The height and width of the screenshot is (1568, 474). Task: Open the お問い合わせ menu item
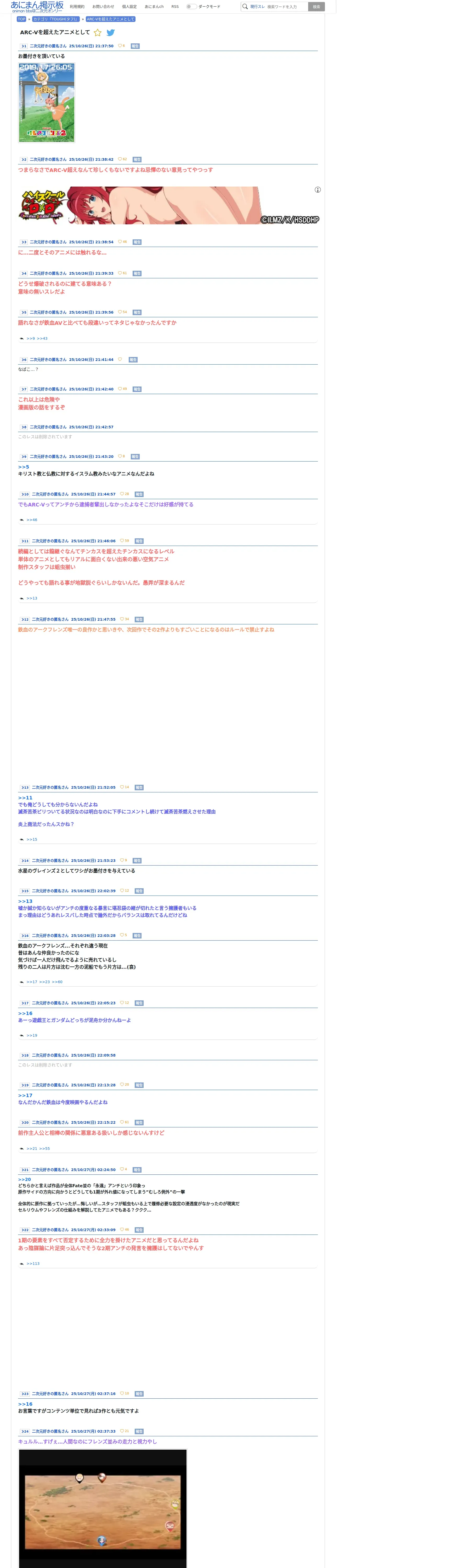coord(103,7)
